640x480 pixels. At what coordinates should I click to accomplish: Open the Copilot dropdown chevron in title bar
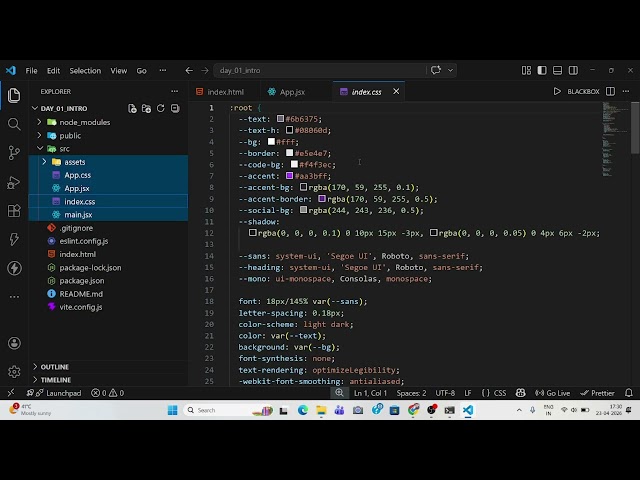point(451,70)
